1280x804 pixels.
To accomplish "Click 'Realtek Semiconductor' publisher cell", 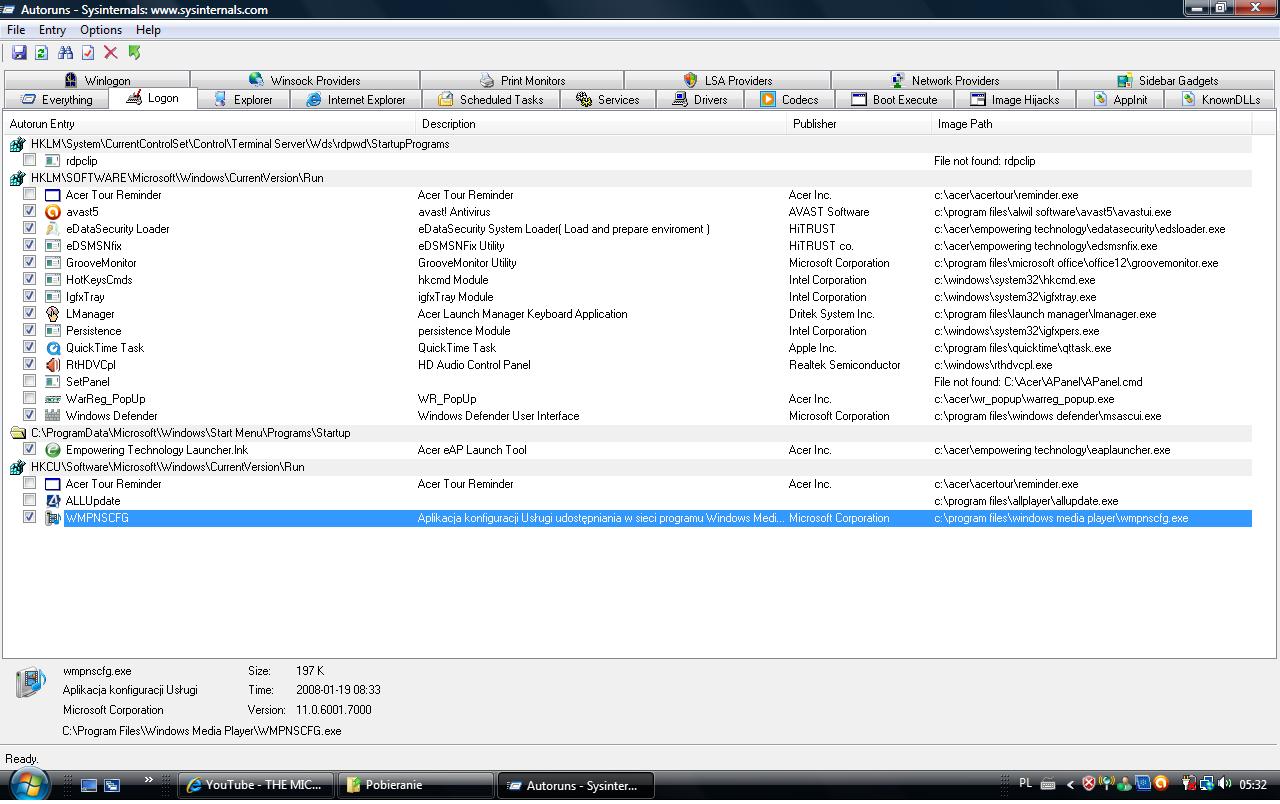I will [844, 365].
